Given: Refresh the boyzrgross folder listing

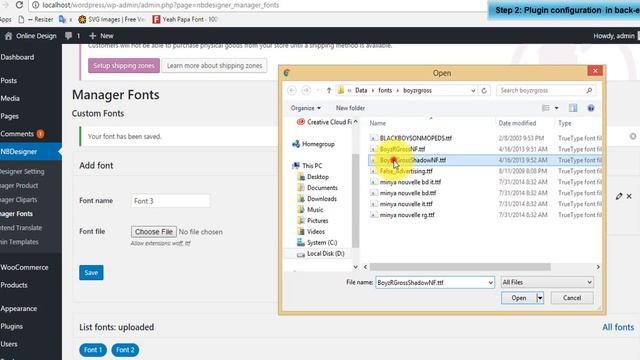Looking at the screenshot, I should (484, 90).
